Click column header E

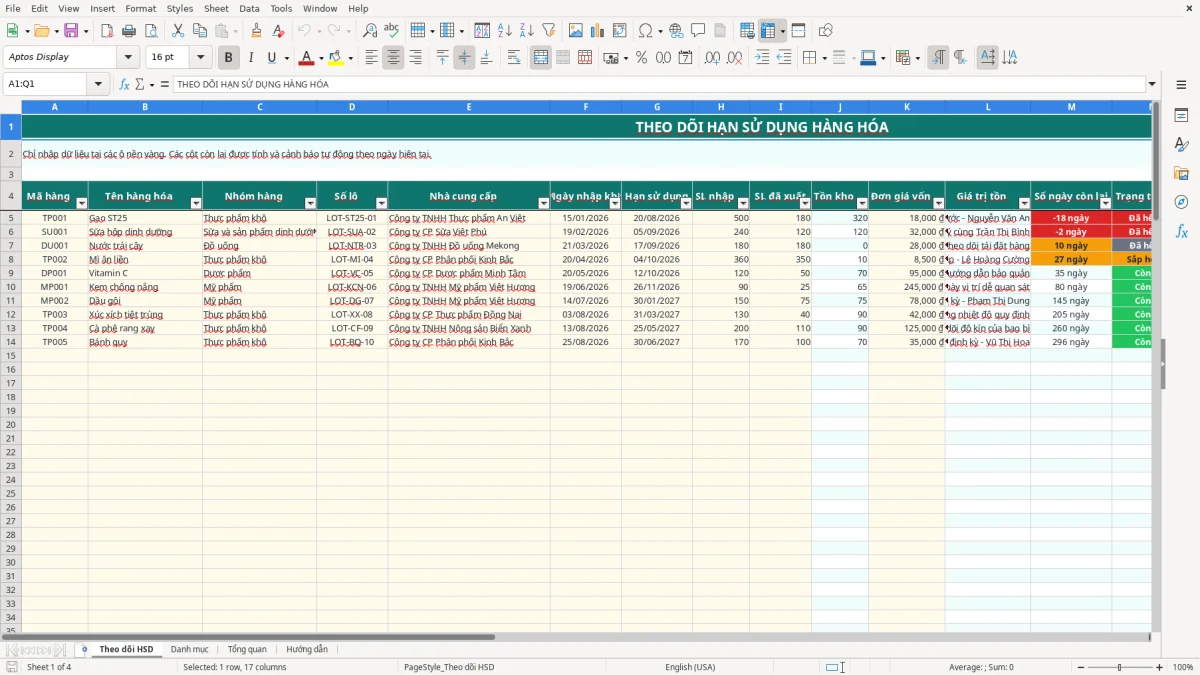coord(469,107)
